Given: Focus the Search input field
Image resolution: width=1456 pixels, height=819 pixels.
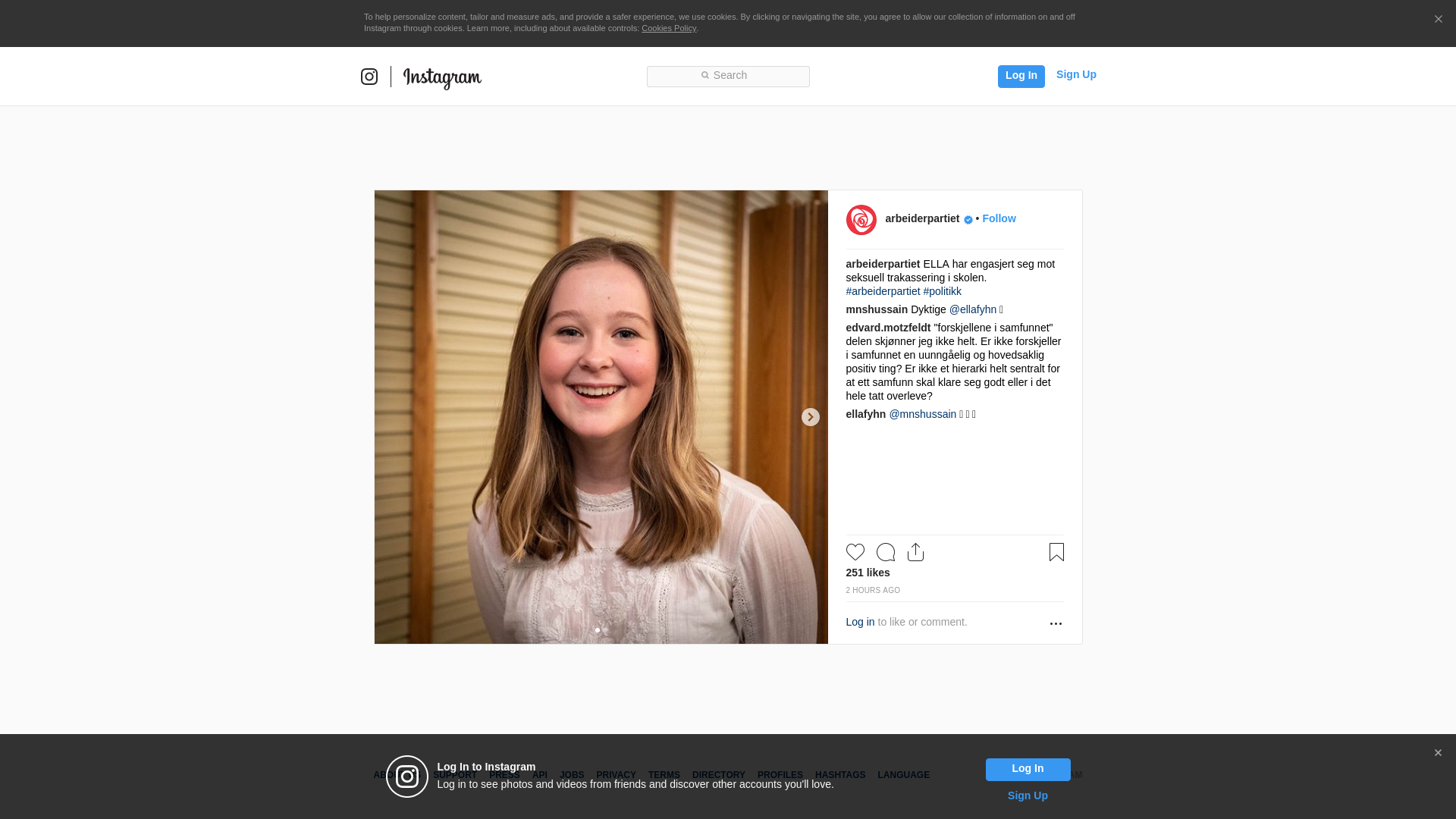Looking at the screenshot, I should 728,77.
